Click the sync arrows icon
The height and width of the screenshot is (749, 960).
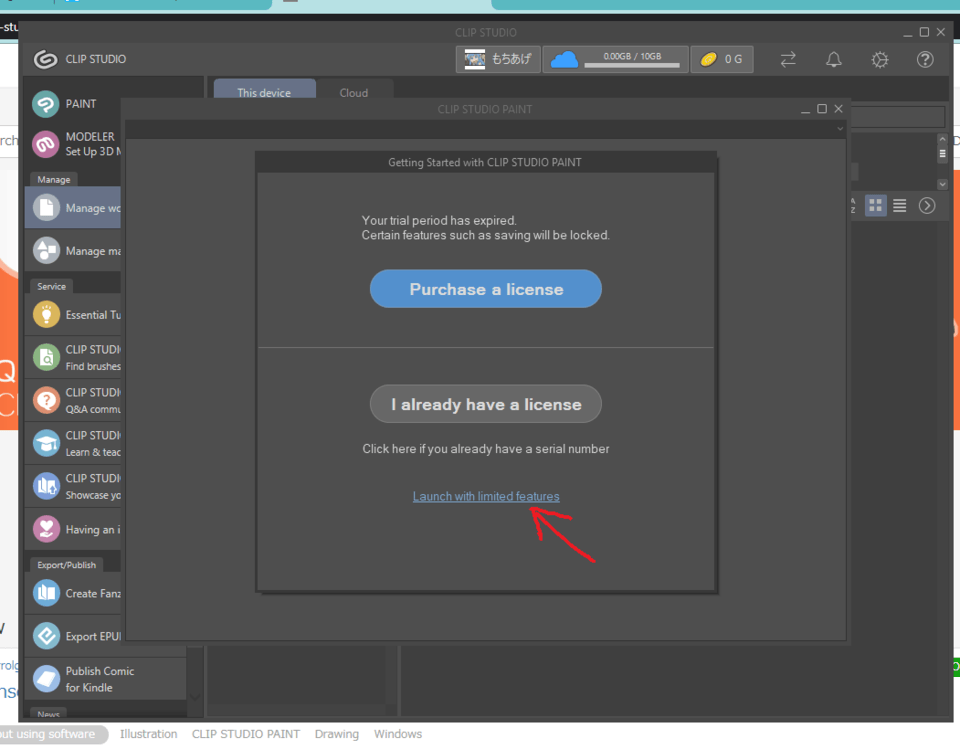point(788,60)
